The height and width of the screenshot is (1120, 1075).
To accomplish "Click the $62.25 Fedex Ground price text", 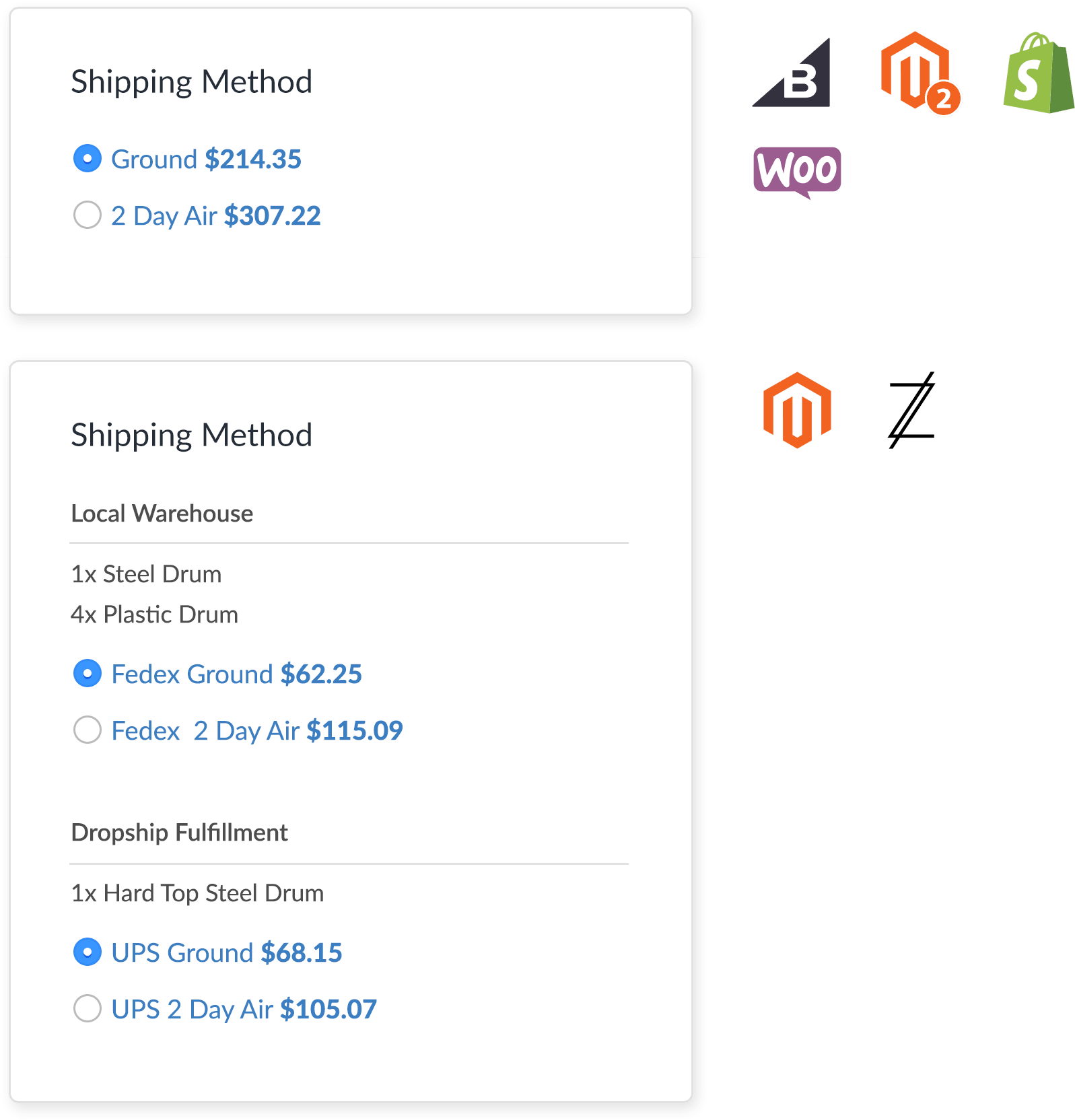I will pos(321,674).
